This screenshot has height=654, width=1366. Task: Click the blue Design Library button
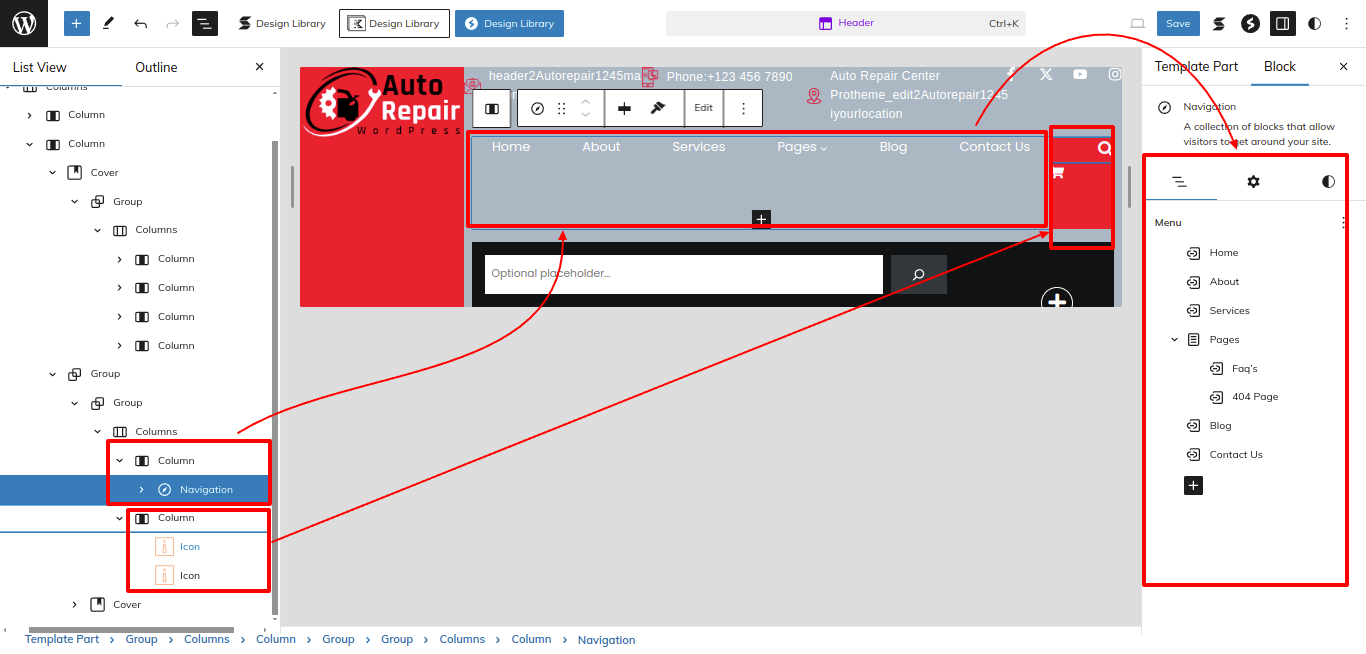point(509,23)
